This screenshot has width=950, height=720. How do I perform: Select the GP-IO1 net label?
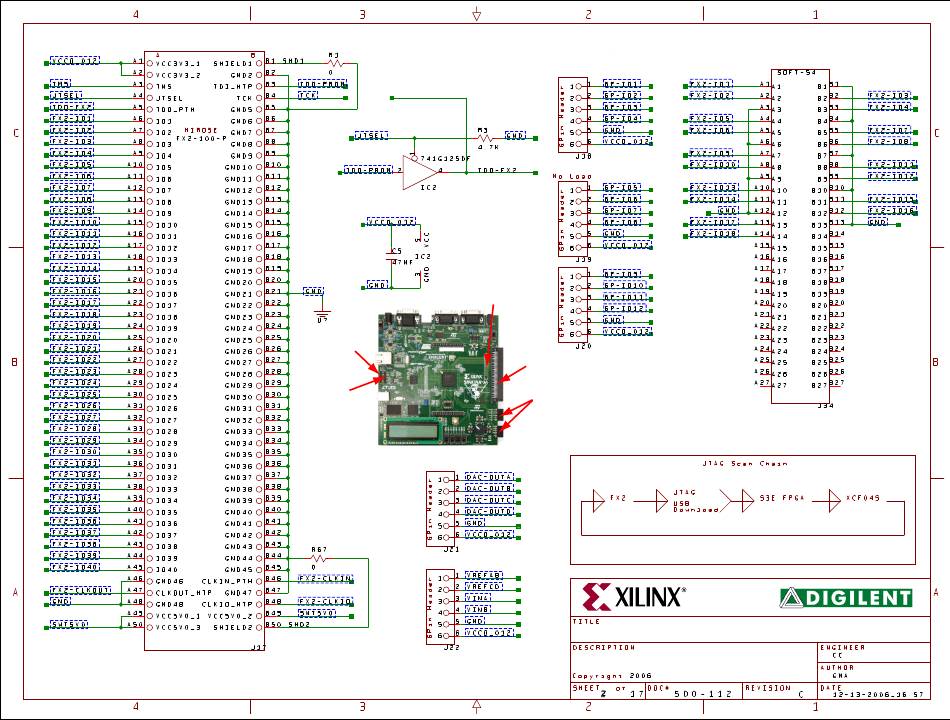pos(622,84)
